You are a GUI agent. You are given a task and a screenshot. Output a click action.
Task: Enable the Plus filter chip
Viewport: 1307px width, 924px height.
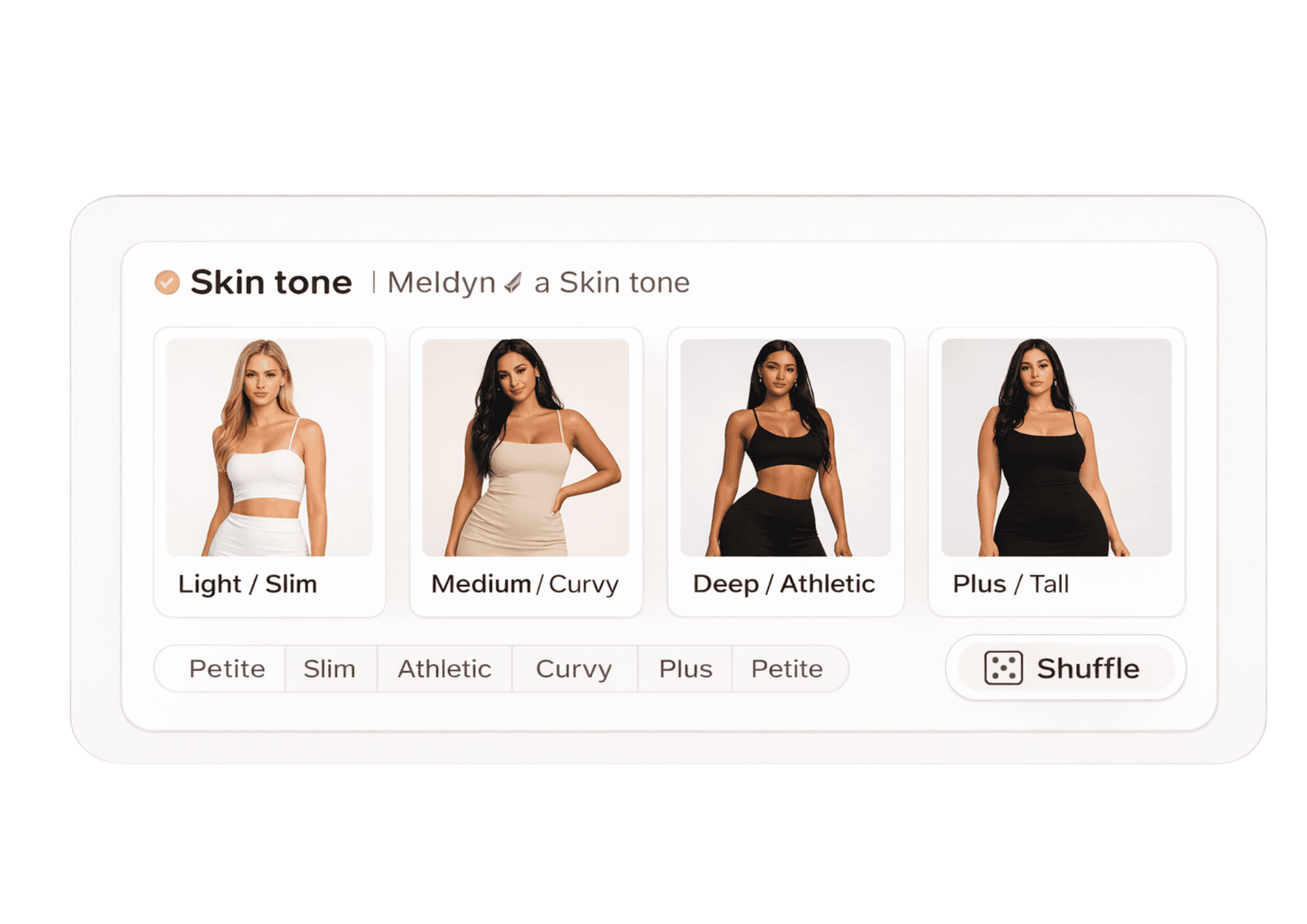coord(685,668)
